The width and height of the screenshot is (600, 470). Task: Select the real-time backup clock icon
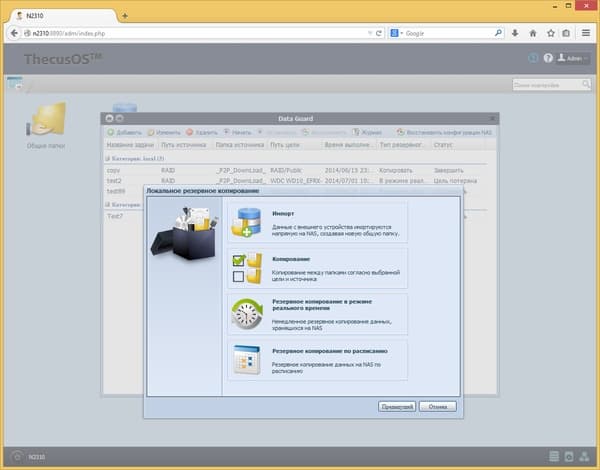[x=247, y=314]
